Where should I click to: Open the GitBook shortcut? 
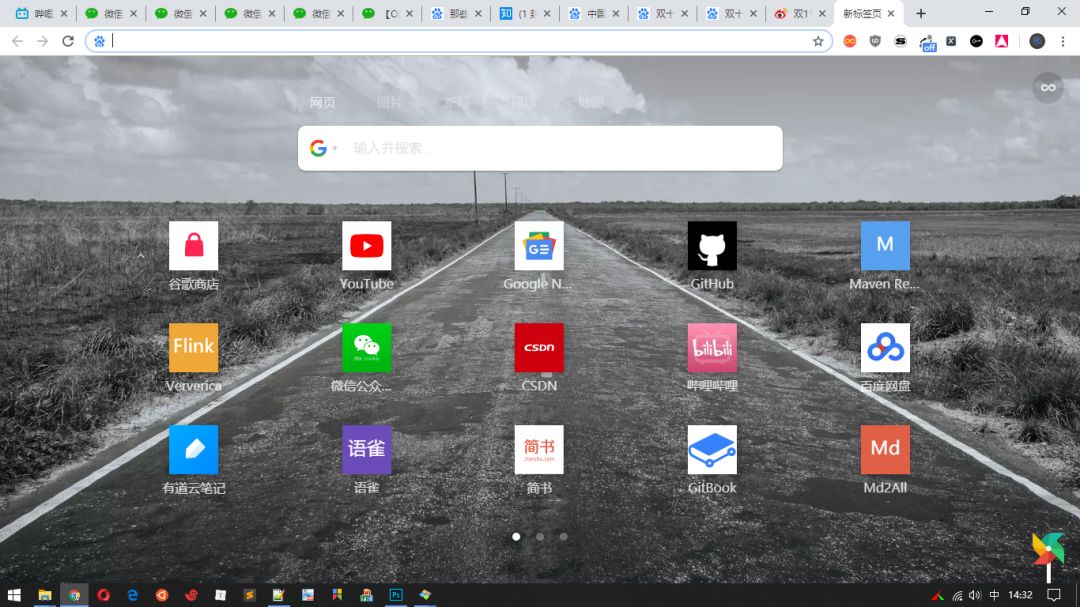(712, 450)
